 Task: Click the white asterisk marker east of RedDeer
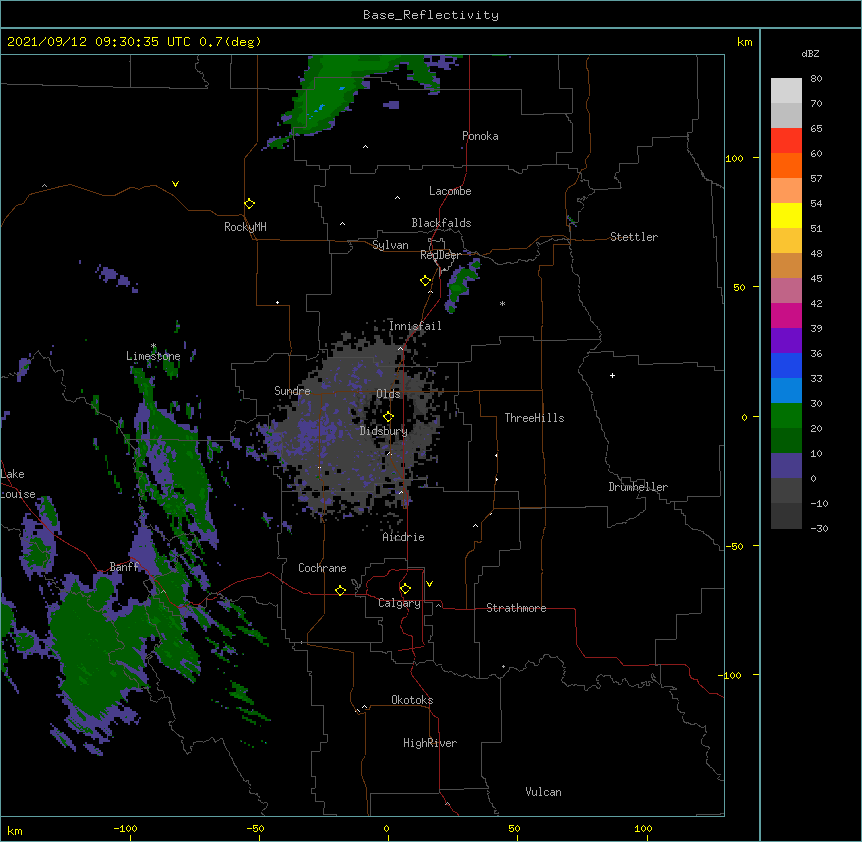[x=502, y=303]
